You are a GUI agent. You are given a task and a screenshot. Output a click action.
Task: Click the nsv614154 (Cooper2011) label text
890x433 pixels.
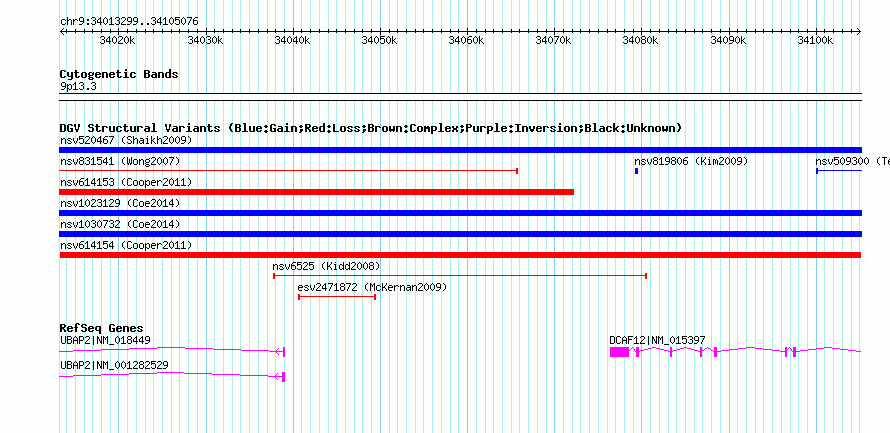tap(126, 245)
